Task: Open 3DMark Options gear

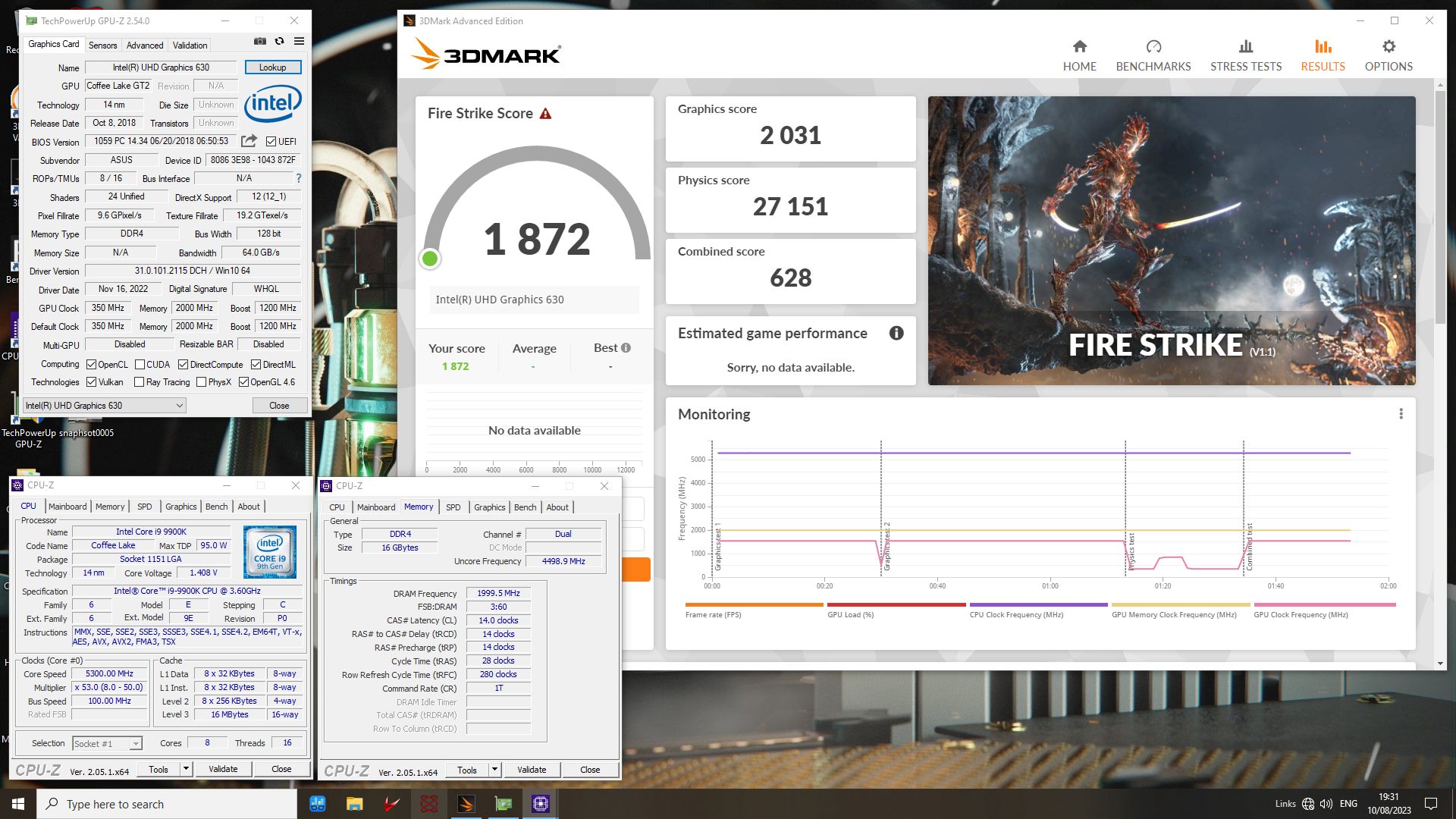Action: [1388, 56]
